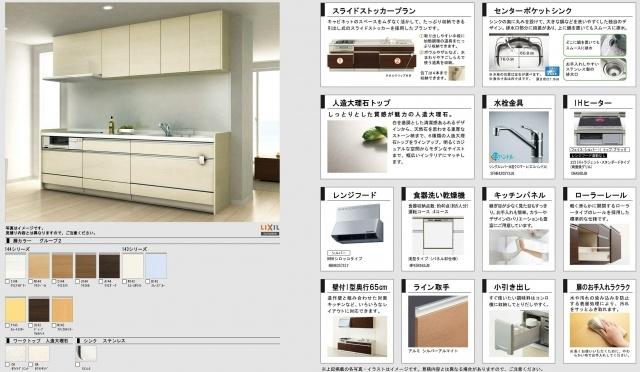Tick the checkbox under the yellow door swatch

pyautogui.click(x=7, y=325)
